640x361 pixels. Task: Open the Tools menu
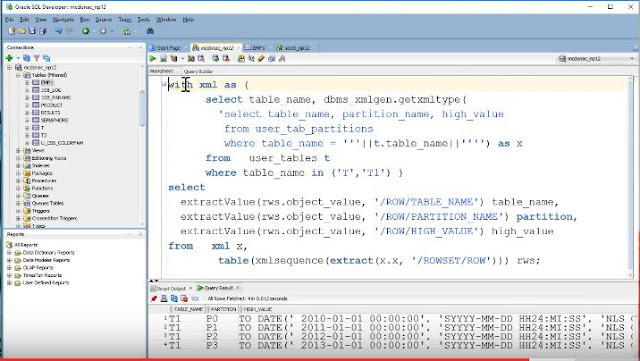click(x=143, y=20)
